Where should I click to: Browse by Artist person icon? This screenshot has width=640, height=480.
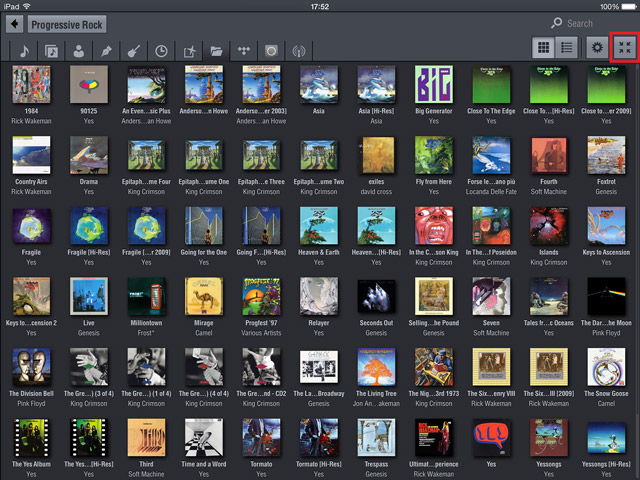click(x=78, y=49)
